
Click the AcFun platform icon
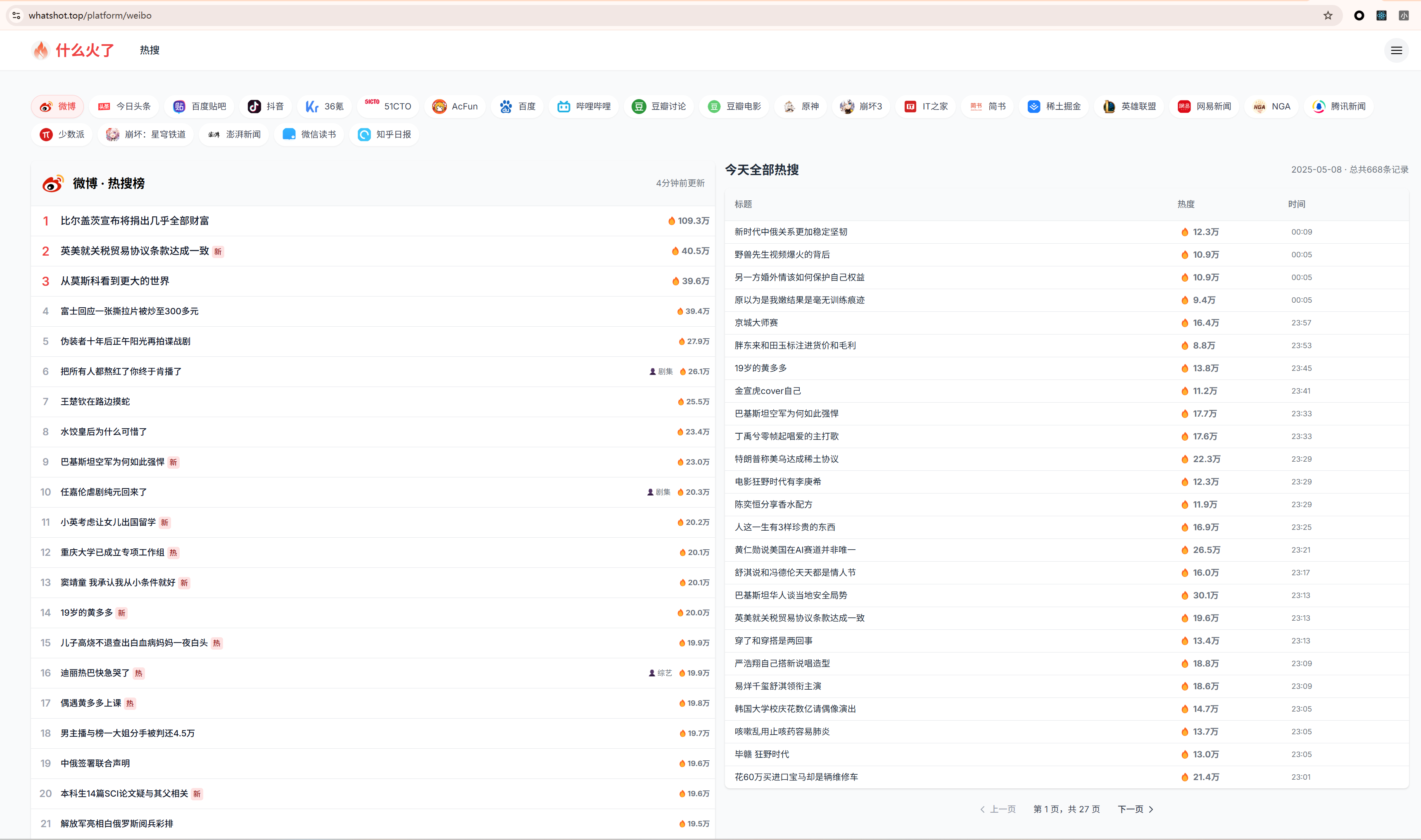pos(439,107)
